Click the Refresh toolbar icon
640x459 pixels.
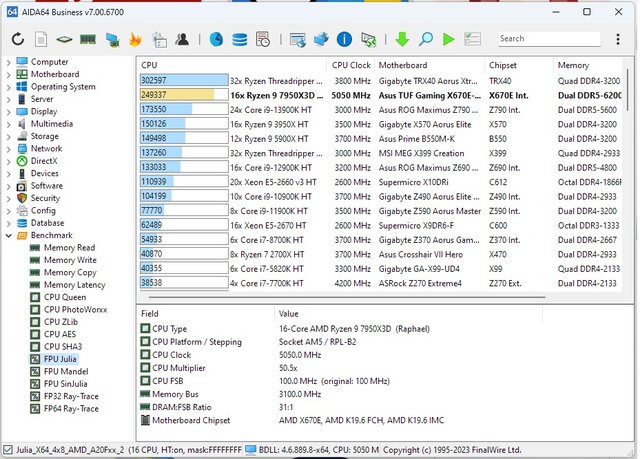point(17,39)
